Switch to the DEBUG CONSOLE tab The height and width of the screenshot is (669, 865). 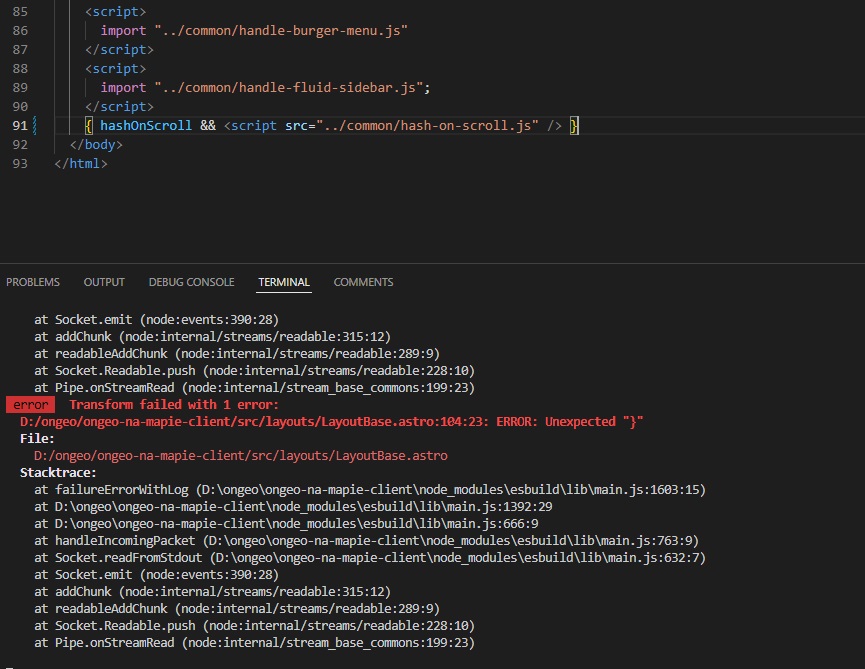coord(191,282)
